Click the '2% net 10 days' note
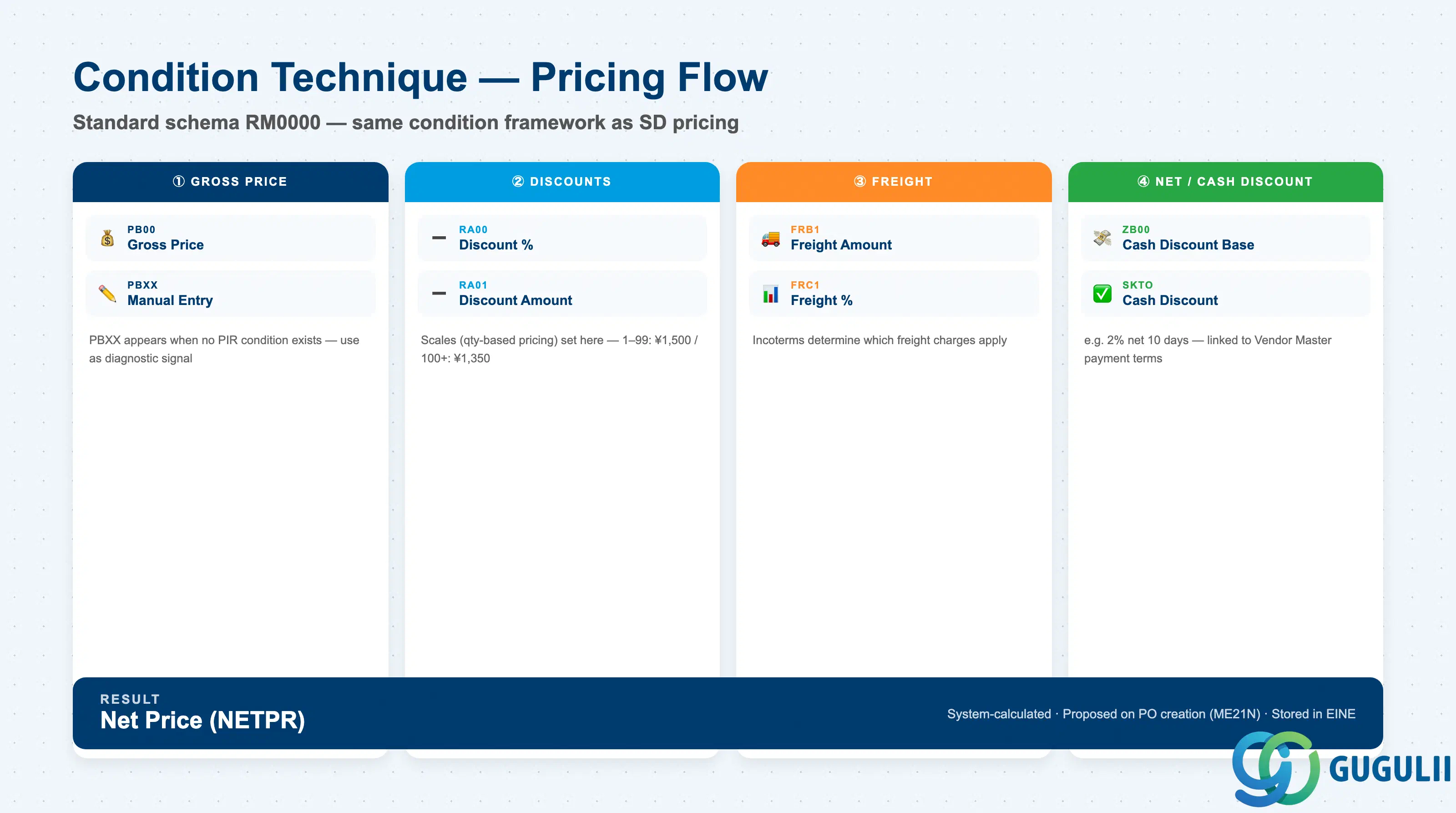Image resolution: width=1456 pixels, height=813 pixels. click(1207, 349)
